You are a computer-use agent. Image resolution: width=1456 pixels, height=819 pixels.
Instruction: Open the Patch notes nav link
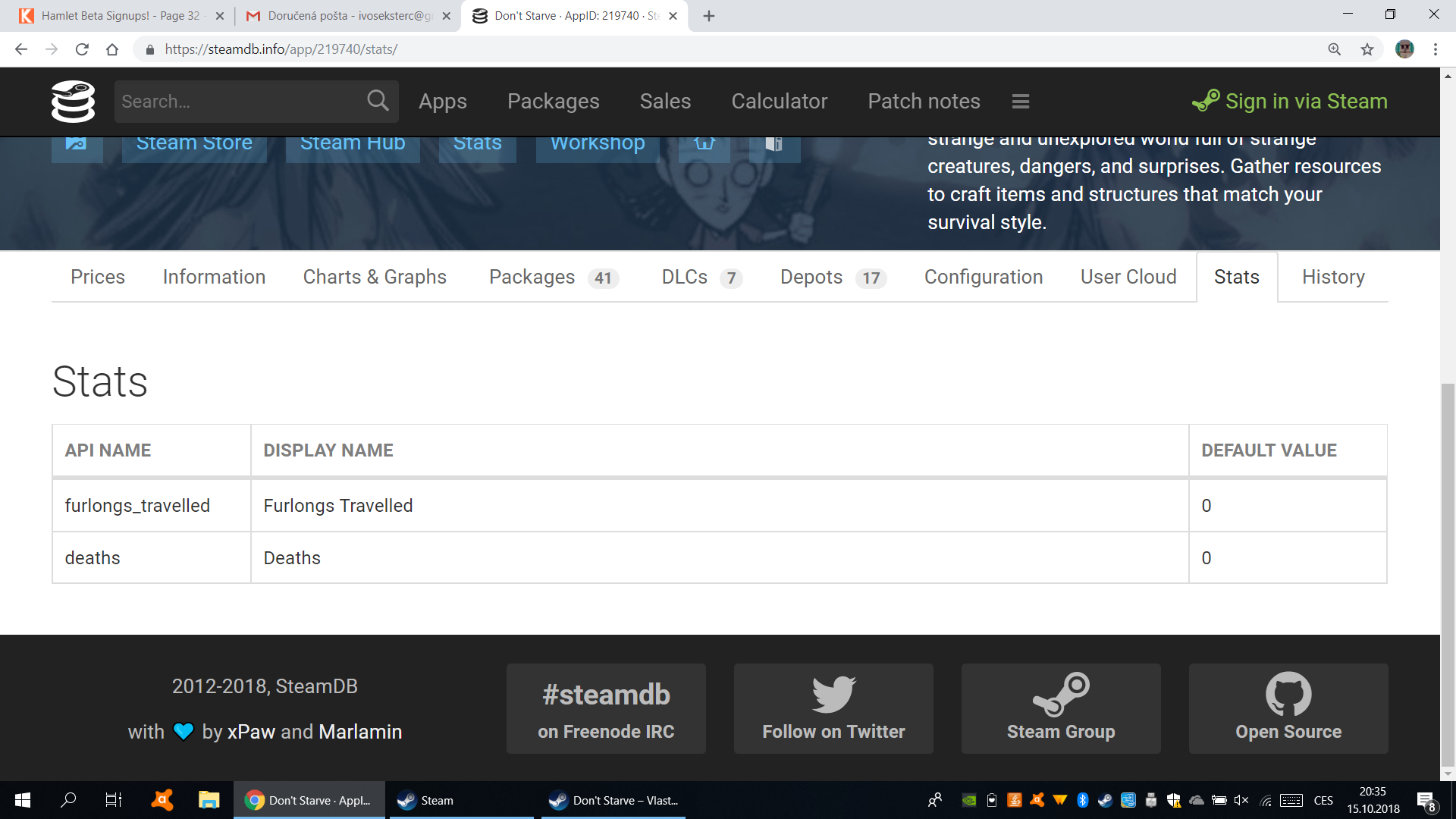[924, 102]
